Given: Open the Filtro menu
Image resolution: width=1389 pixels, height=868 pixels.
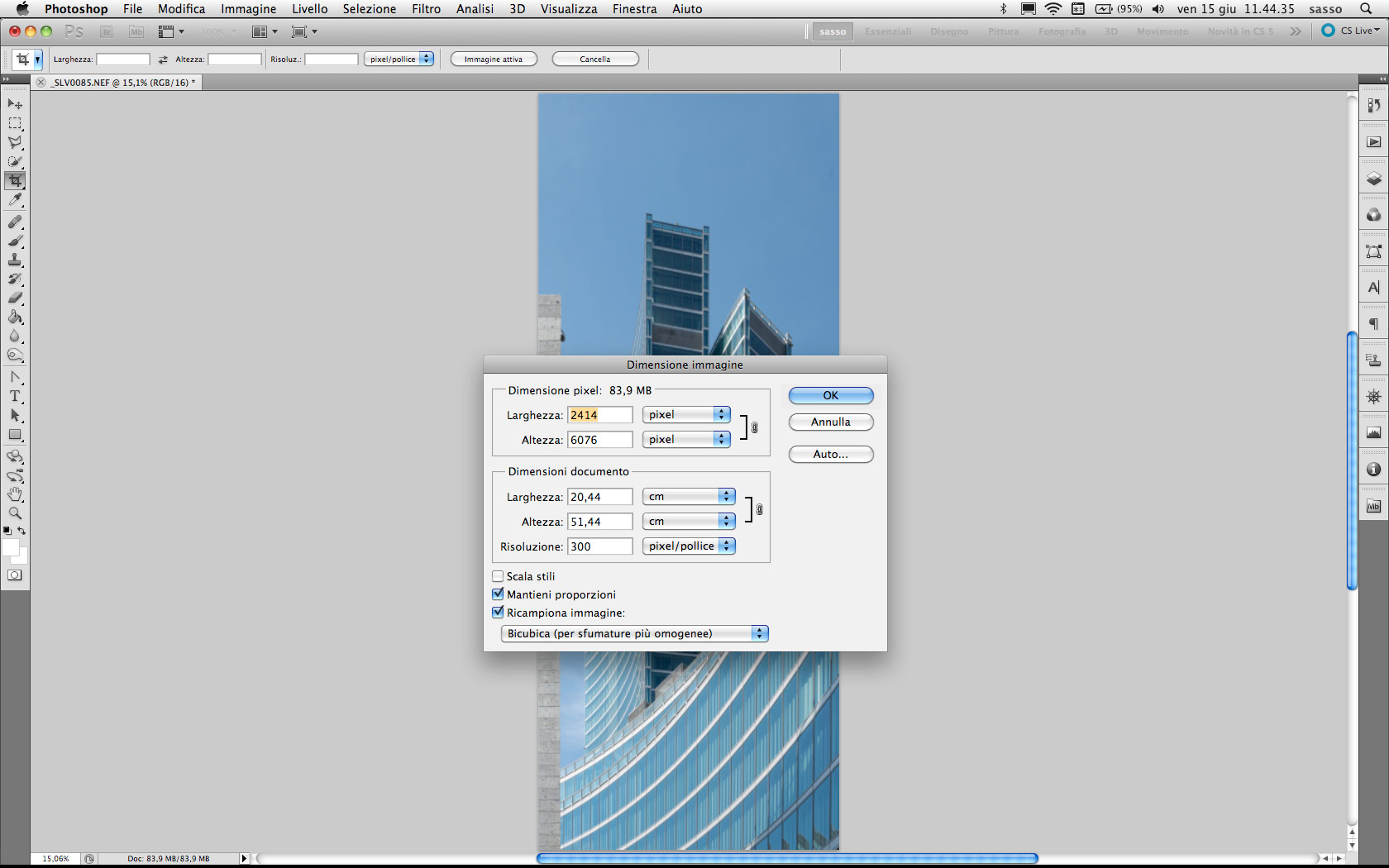Looking at the screenshot, I should pos(426,9).
